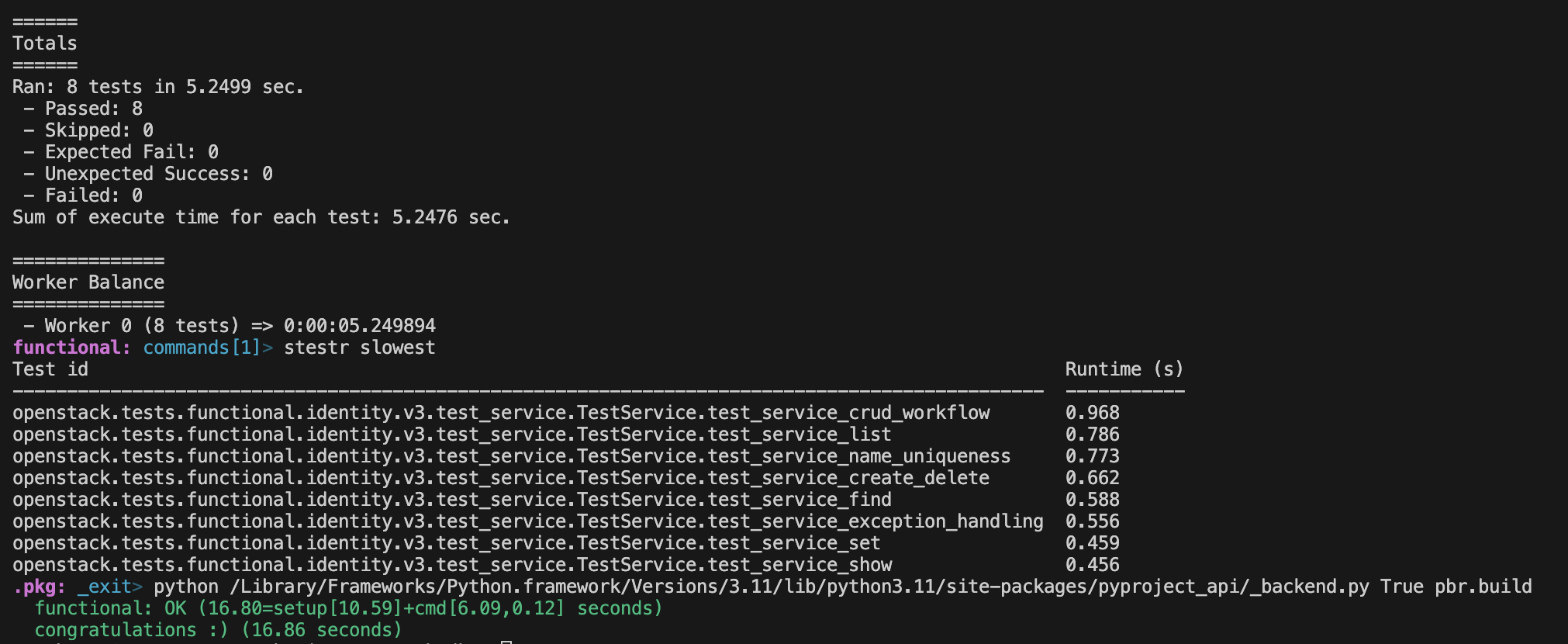Click the 'Expected Fail: 0' line
This screenshot has width=1568, height=644.
tap(121, 152)
